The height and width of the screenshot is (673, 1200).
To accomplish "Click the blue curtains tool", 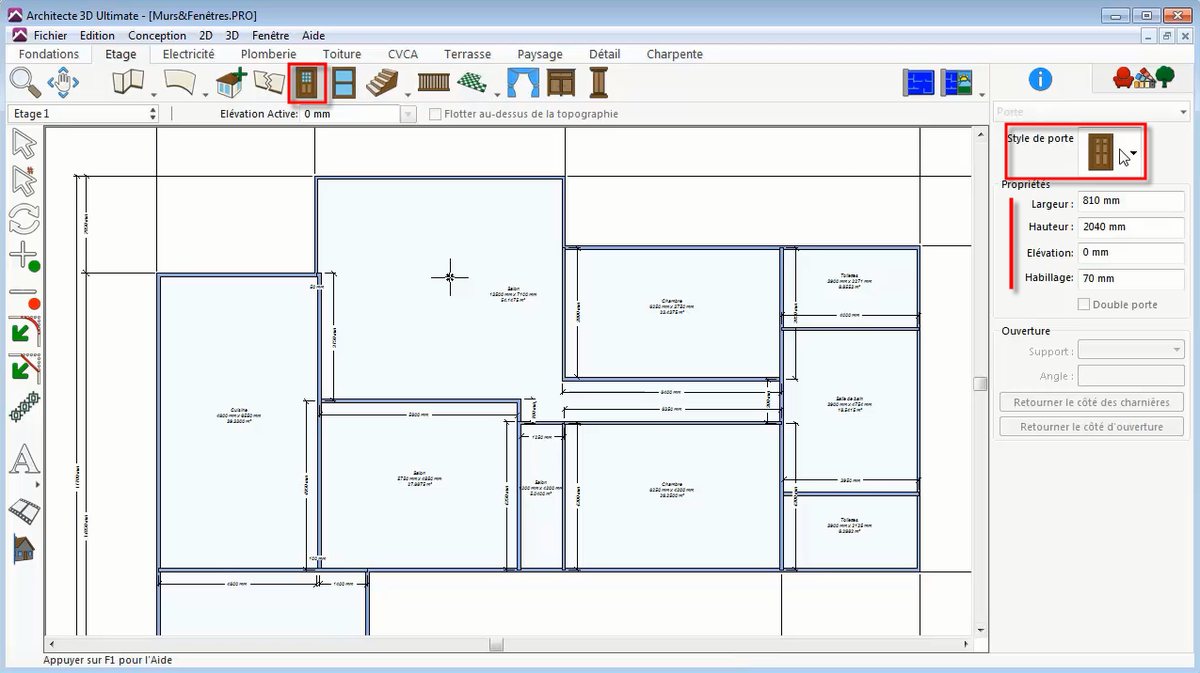I will [524, 82].
